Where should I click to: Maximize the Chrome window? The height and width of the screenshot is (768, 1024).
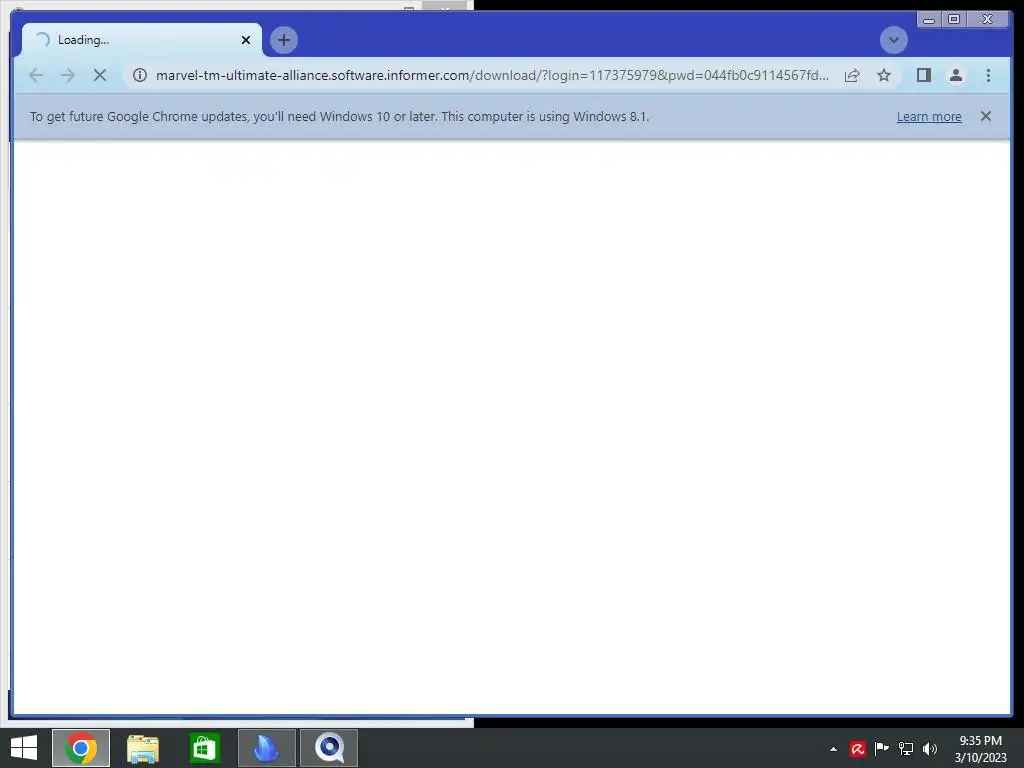953,20
